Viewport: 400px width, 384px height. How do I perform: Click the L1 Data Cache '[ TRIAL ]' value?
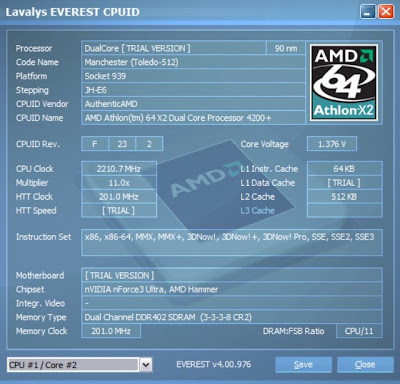pos(344,183)
